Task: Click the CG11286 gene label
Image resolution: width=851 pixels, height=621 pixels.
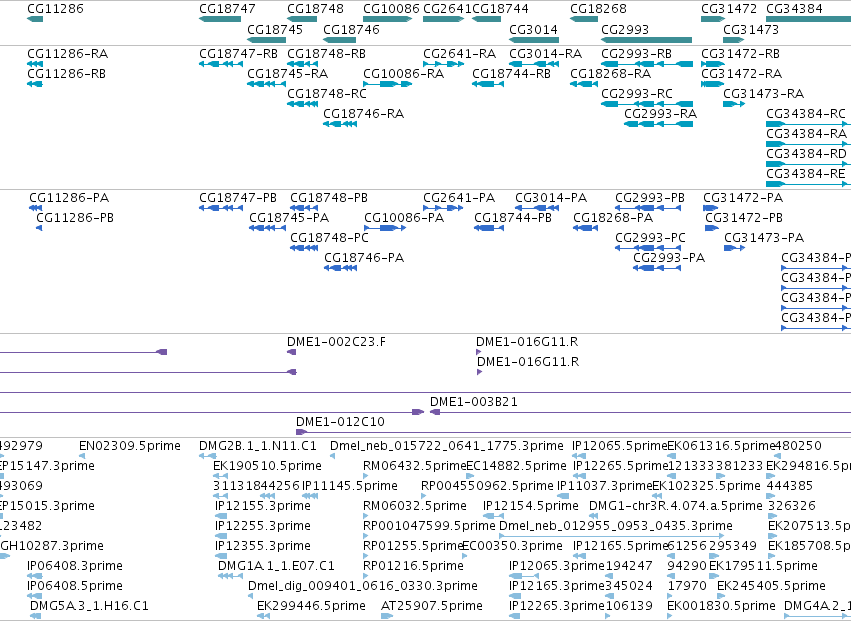Action: point(55,9)
